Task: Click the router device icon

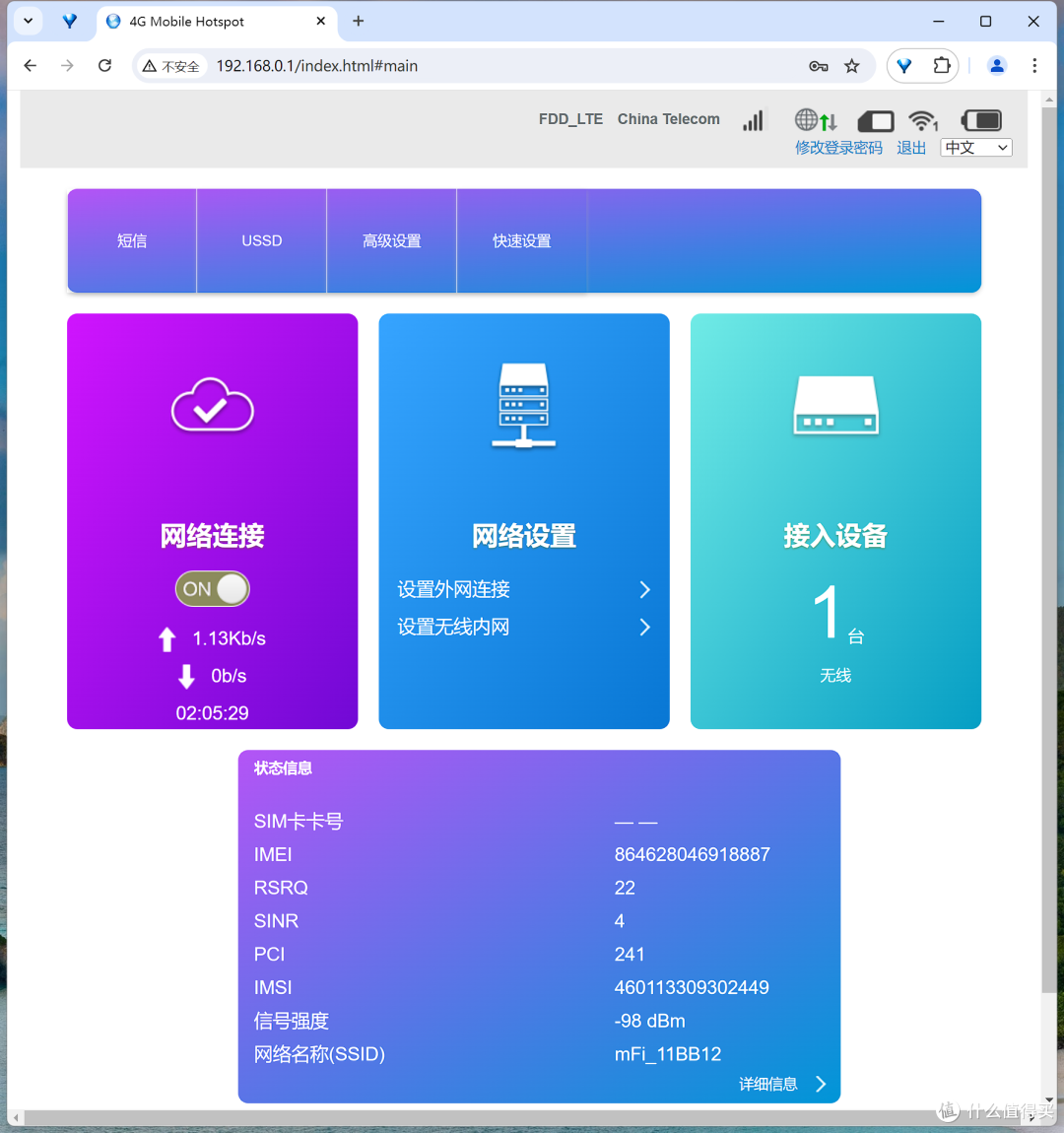Action: coord(835,405)
